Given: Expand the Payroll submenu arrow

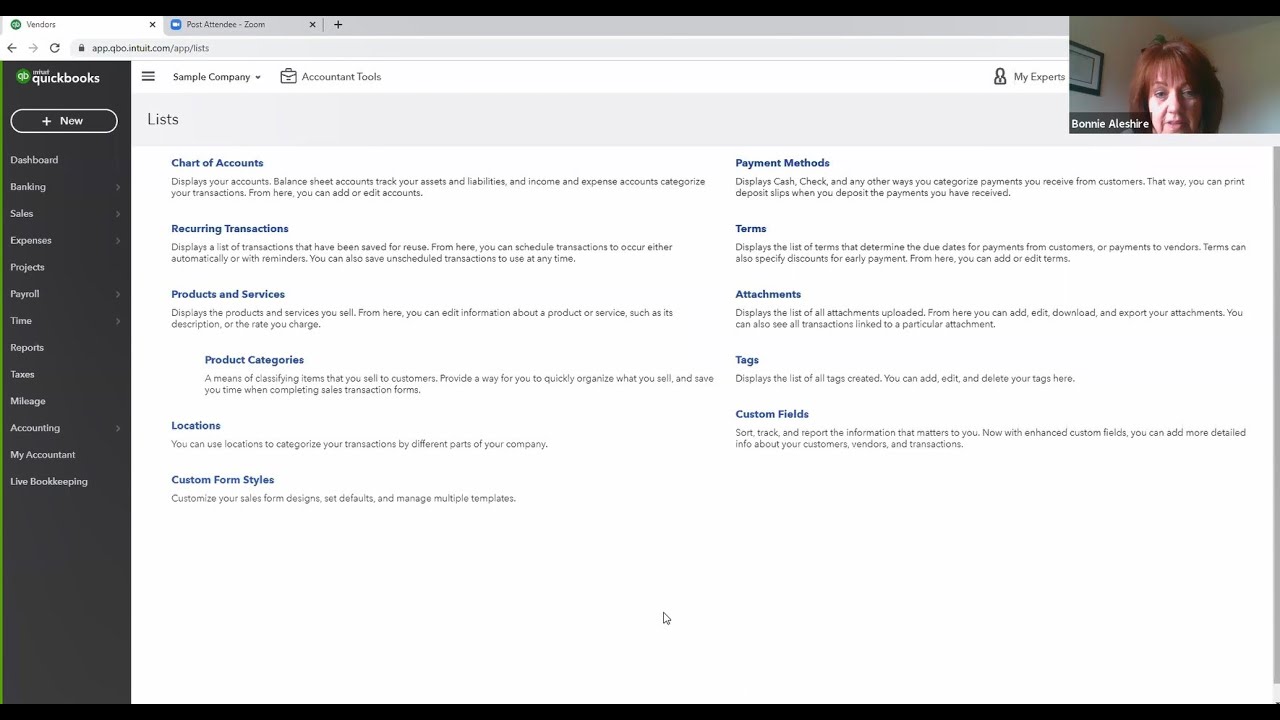Looking at the screenshot, I should 118,294.
